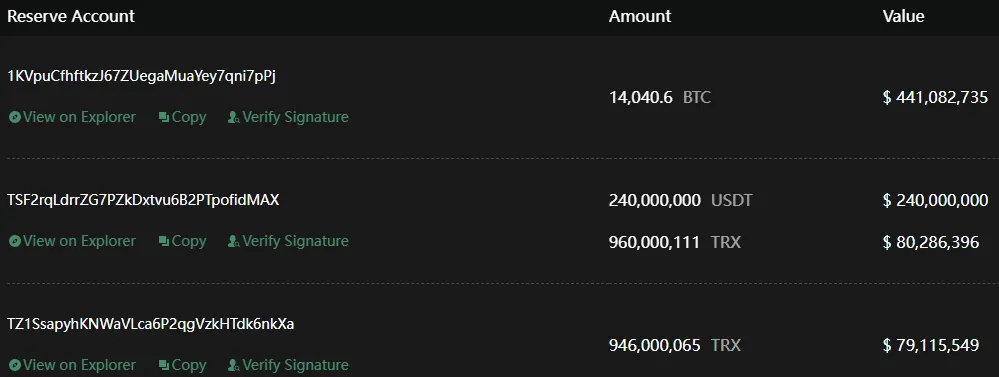Select the Amount column header
This screenshot has height=377, width=999.
(640, 17)
